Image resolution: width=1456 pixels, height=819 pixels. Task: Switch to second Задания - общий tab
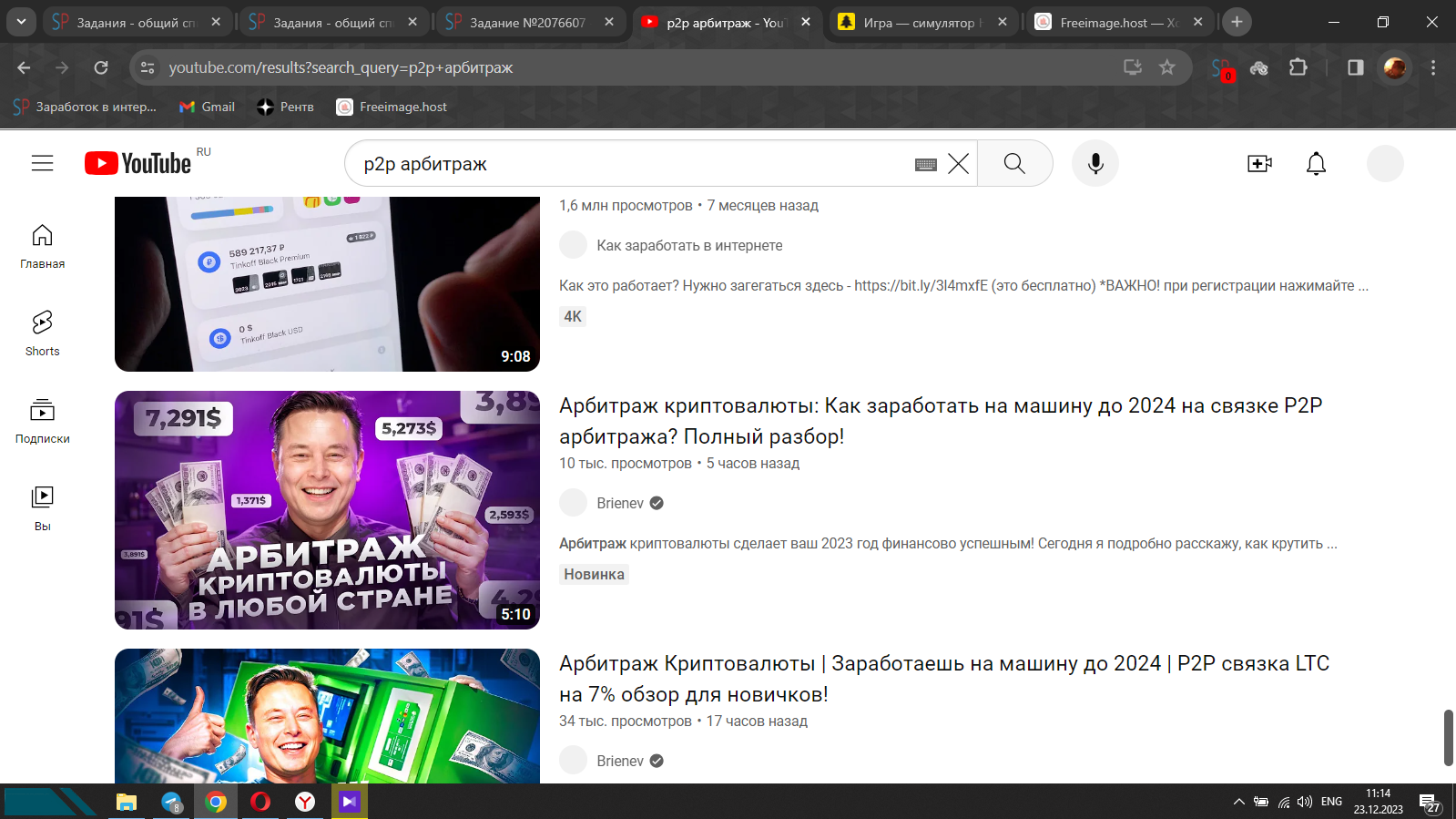pos(331,22)
